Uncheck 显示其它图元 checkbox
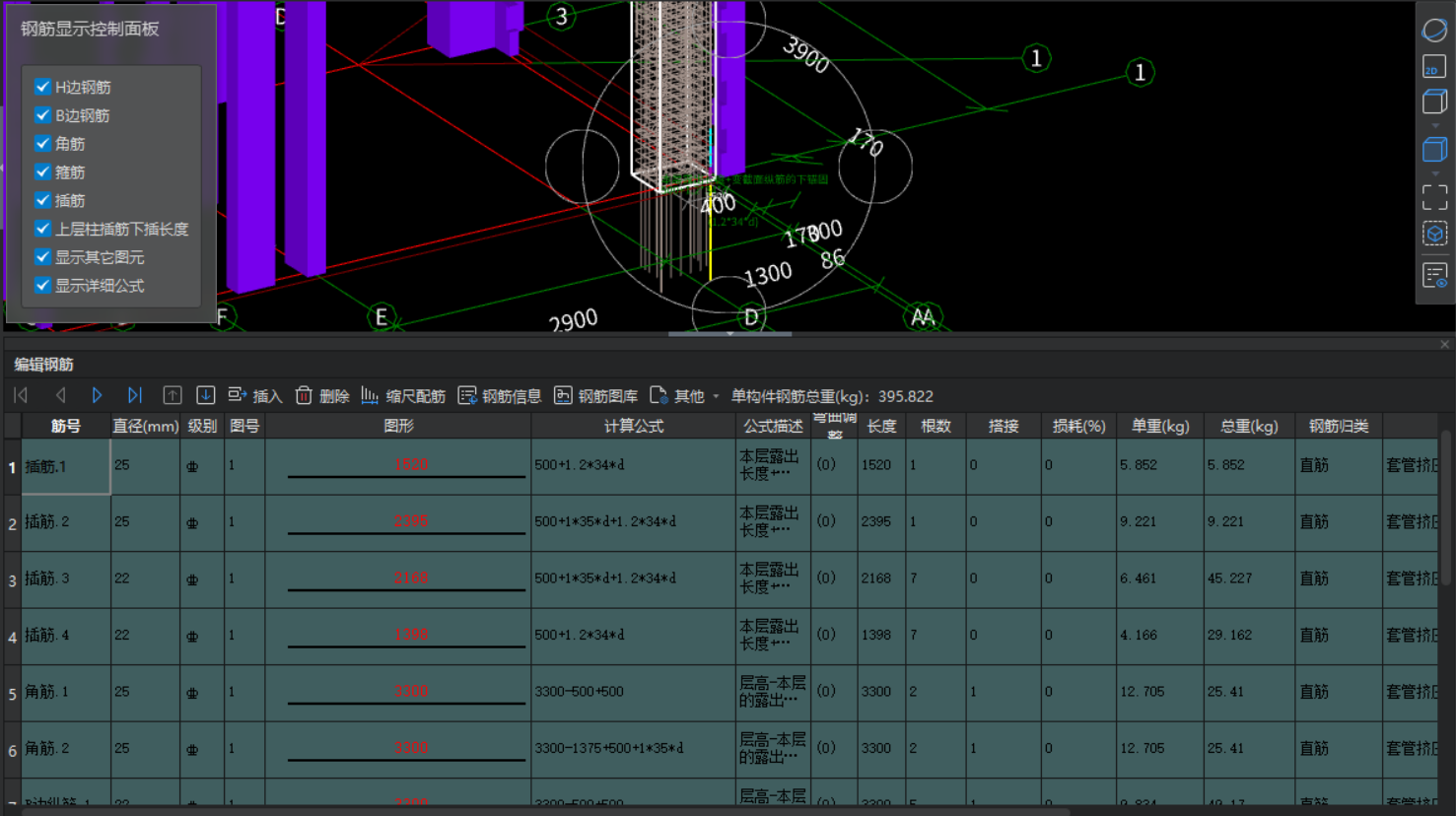This screenshot has width=1456, height=816. click(x=42, y=257)
